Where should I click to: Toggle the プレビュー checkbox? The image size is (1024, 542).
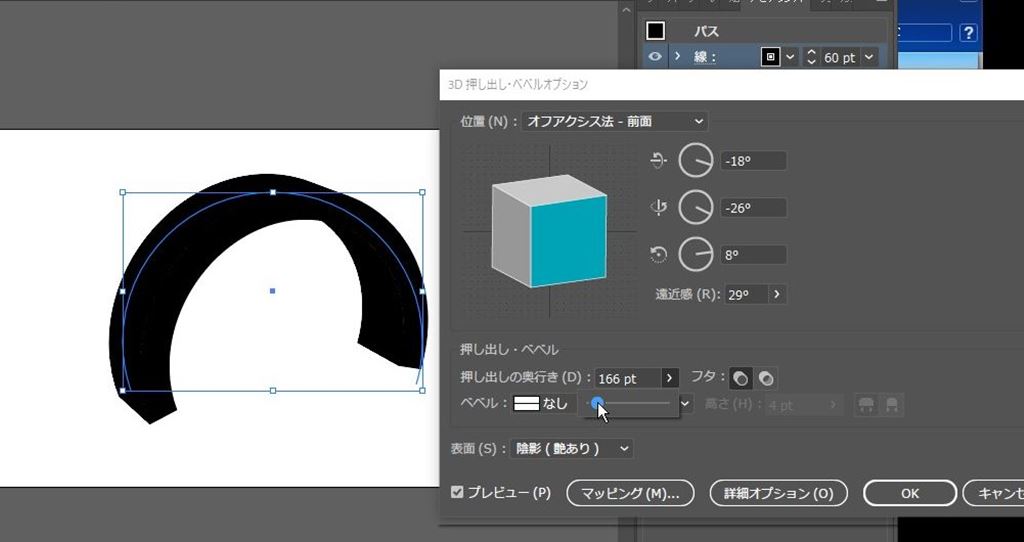tap(458, 493)
